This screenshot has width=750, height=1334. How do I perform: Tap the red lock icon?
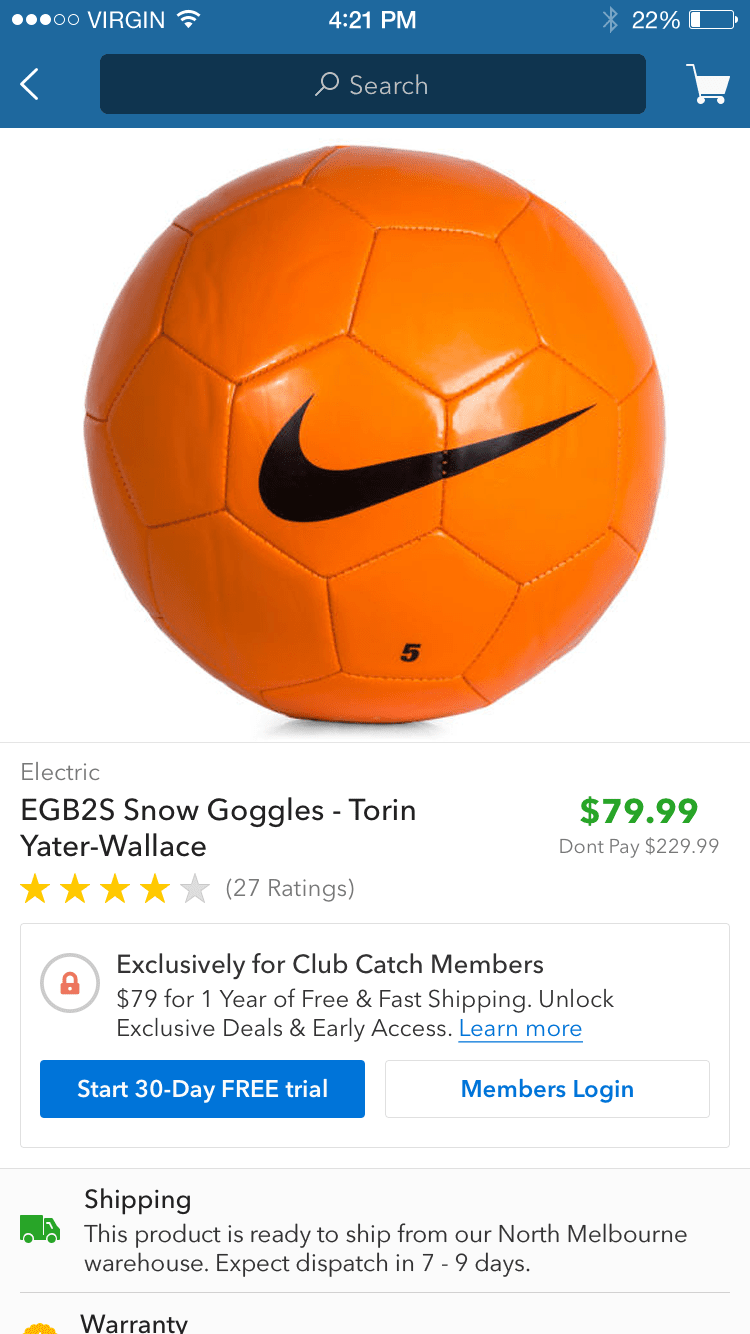70,984
